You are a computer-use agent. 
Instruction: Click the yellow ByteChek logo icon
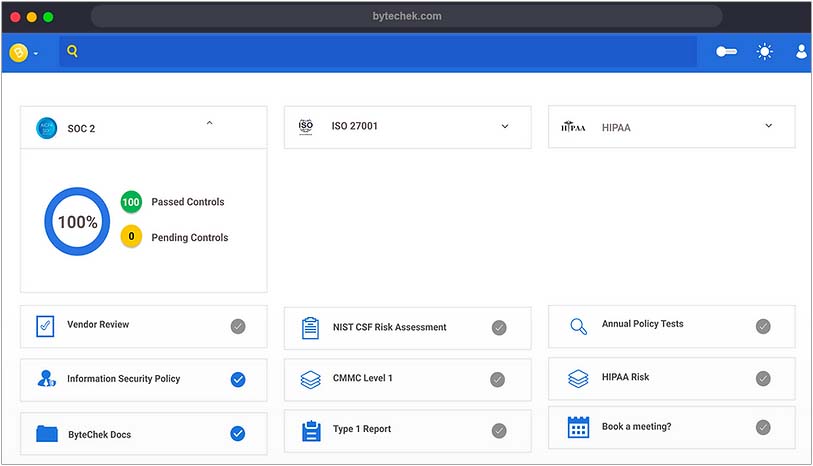pyautogui.click(x=19, y=52)
